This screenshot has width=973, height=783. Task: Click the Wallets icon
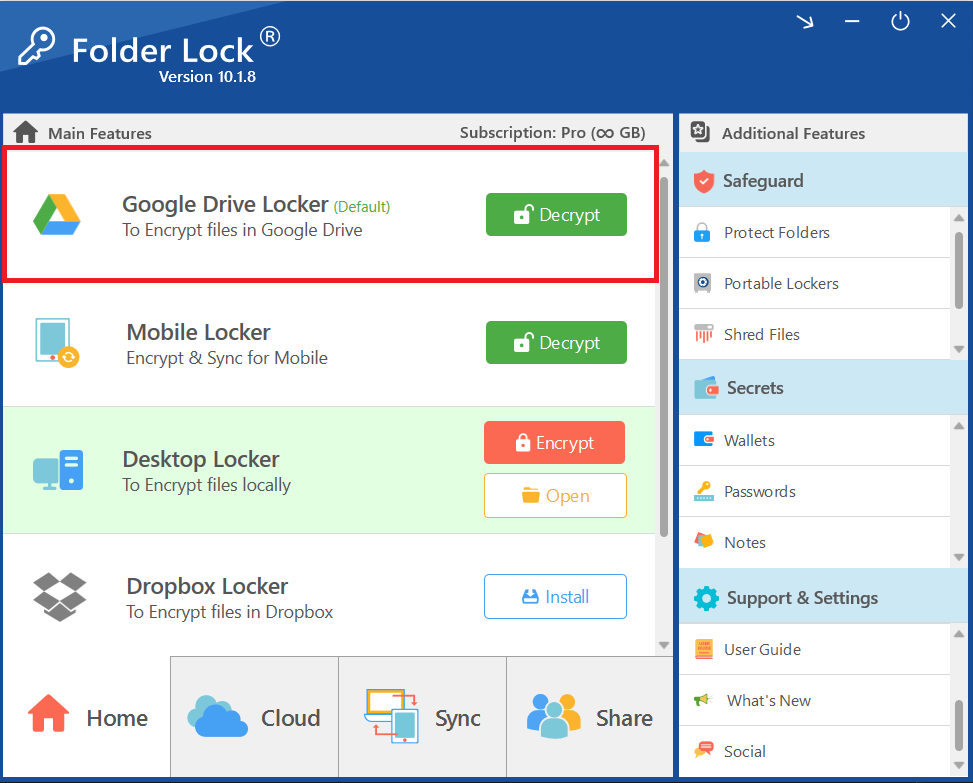(x=704, y=439)
